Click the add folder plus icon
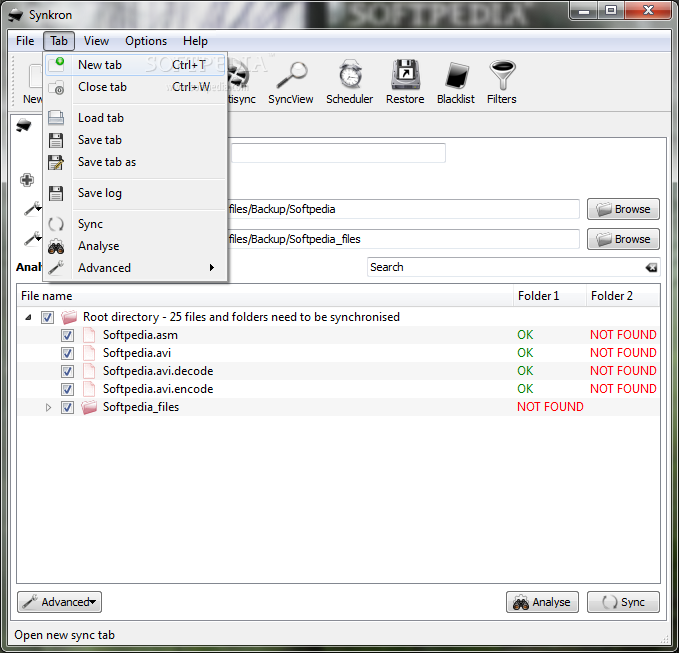 coord(27,180)
